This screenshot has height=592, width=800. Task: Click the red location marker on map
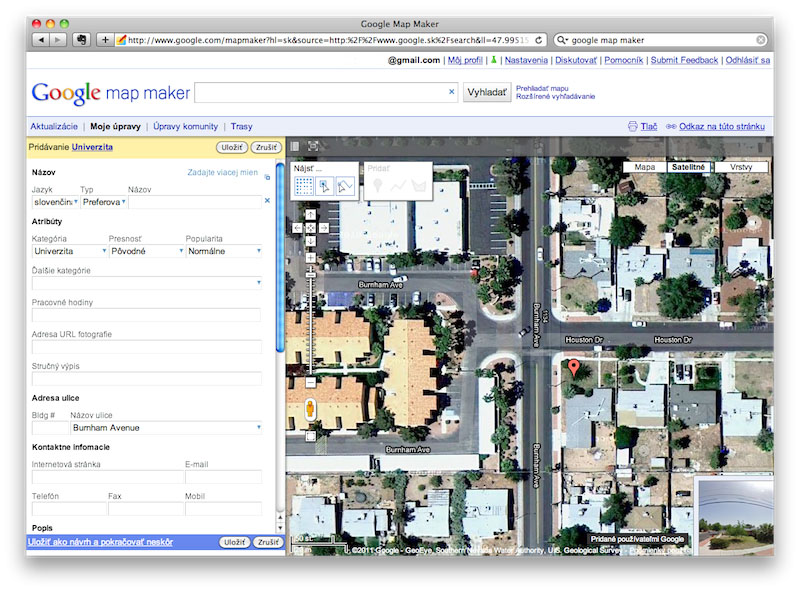coord(574,367)
